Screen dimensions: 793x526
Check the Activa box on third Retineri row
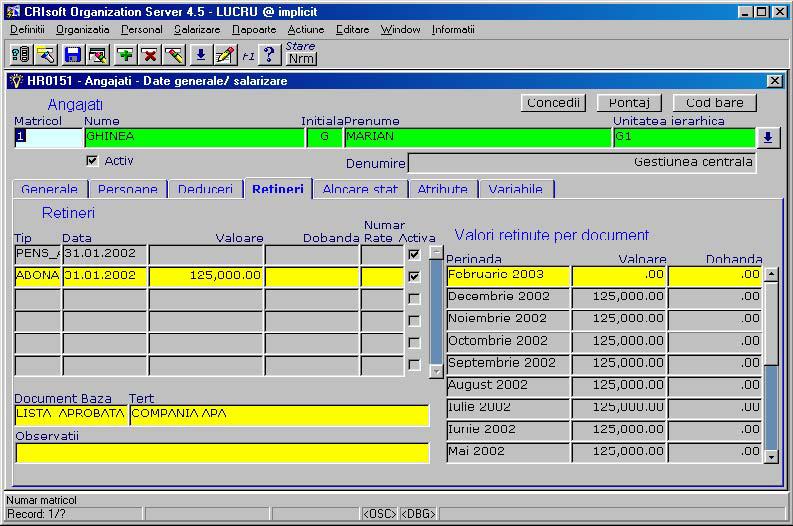[414, 298]
